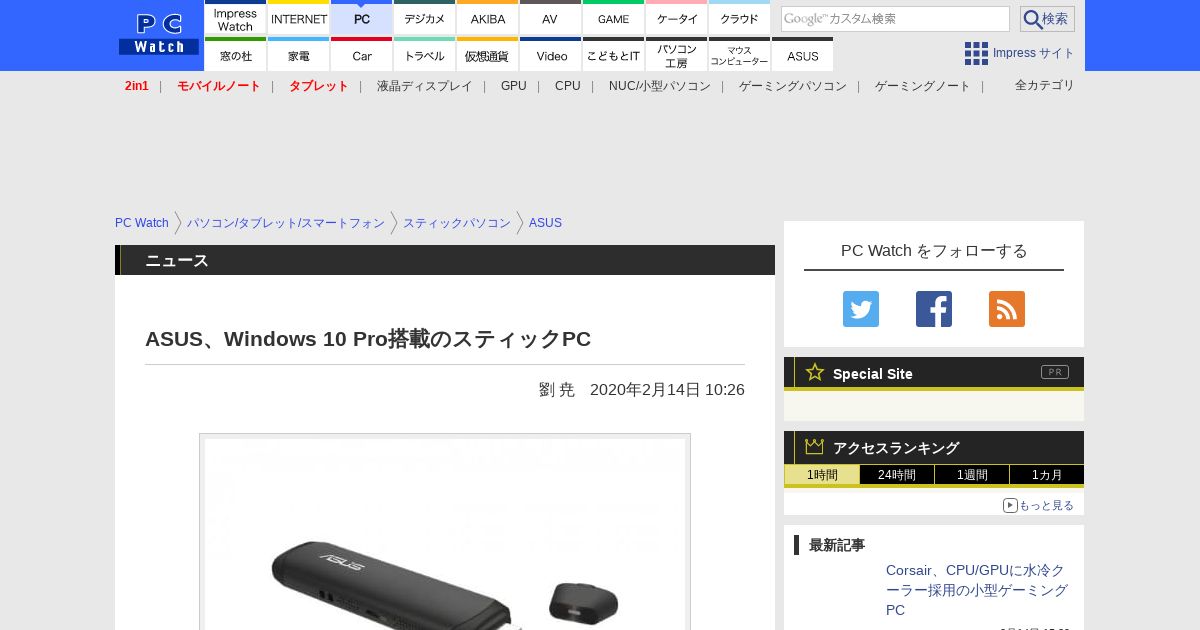Open the ゲーミングパソコン category
Image resolution: width=1200 pixels, height=630 pixels.
point(793,86)
